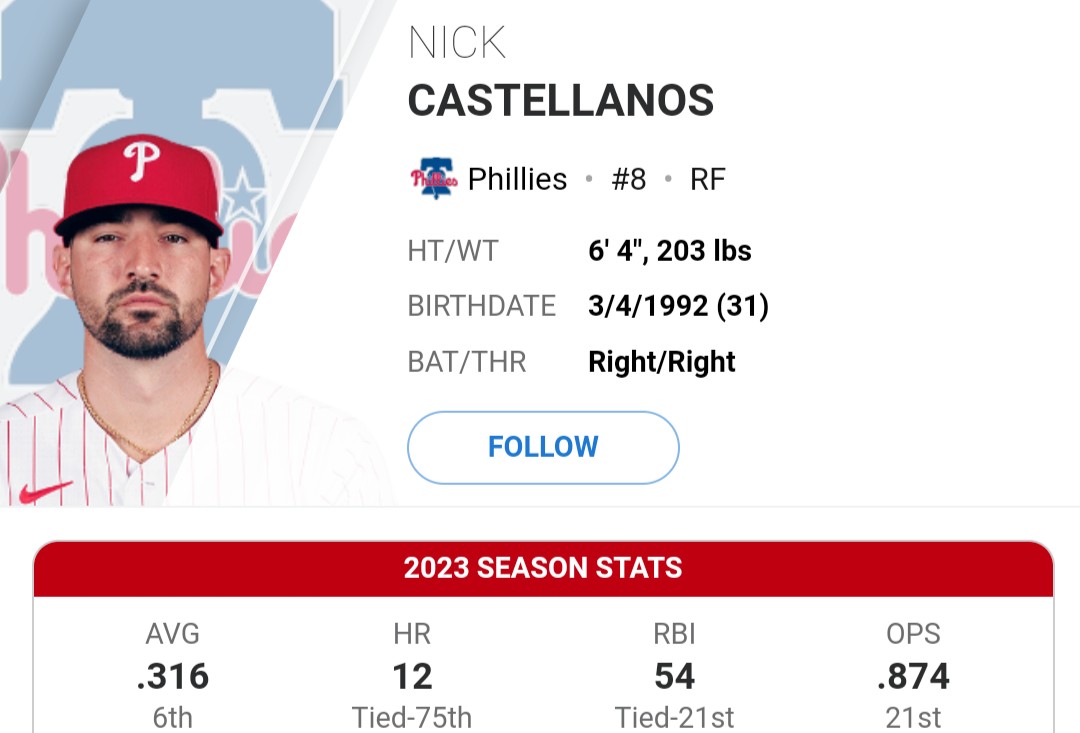
Task: Open the Phillies team name link
Action: point(517,179)
